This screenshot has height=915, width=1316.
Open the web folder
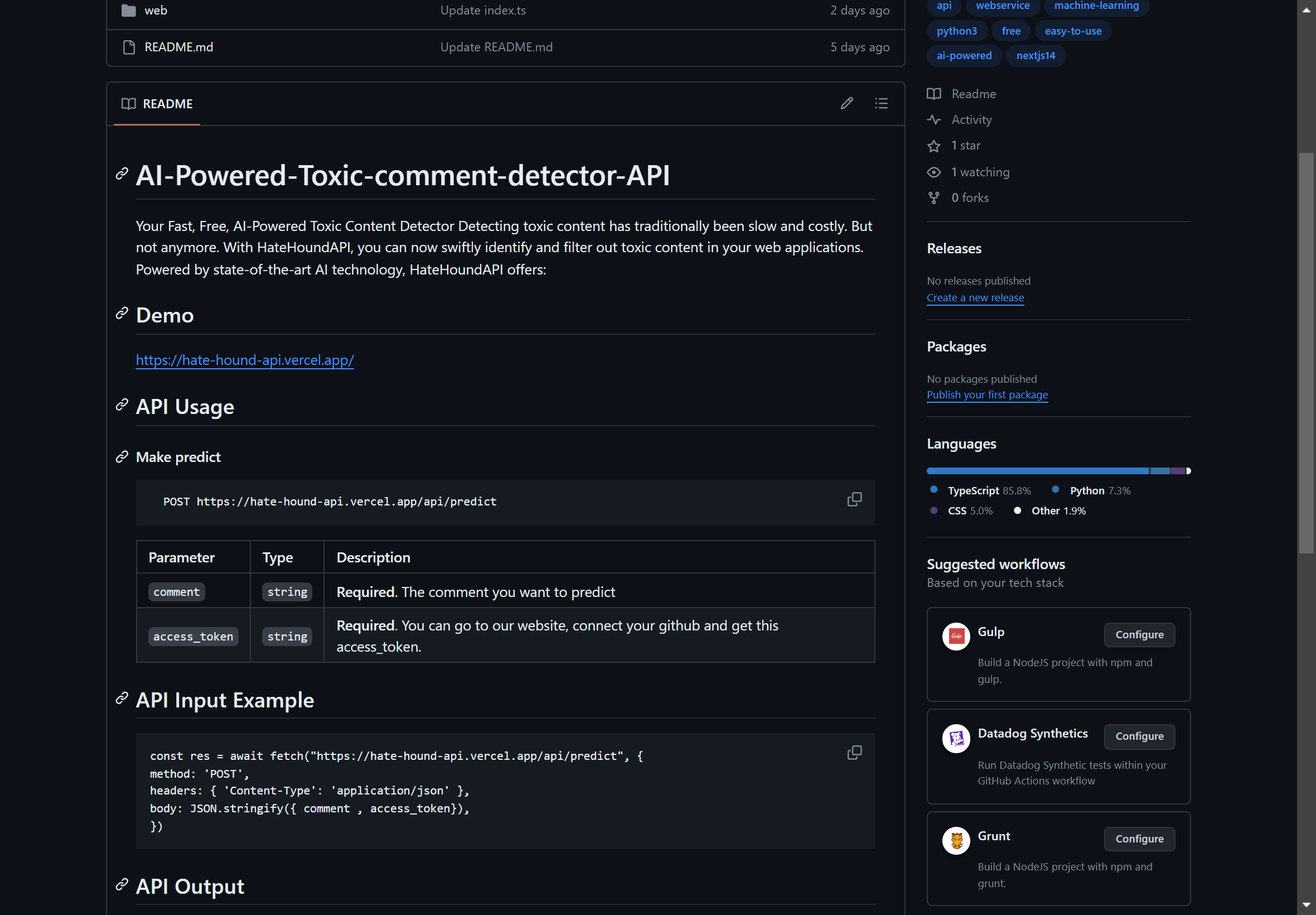click(155, 10)
